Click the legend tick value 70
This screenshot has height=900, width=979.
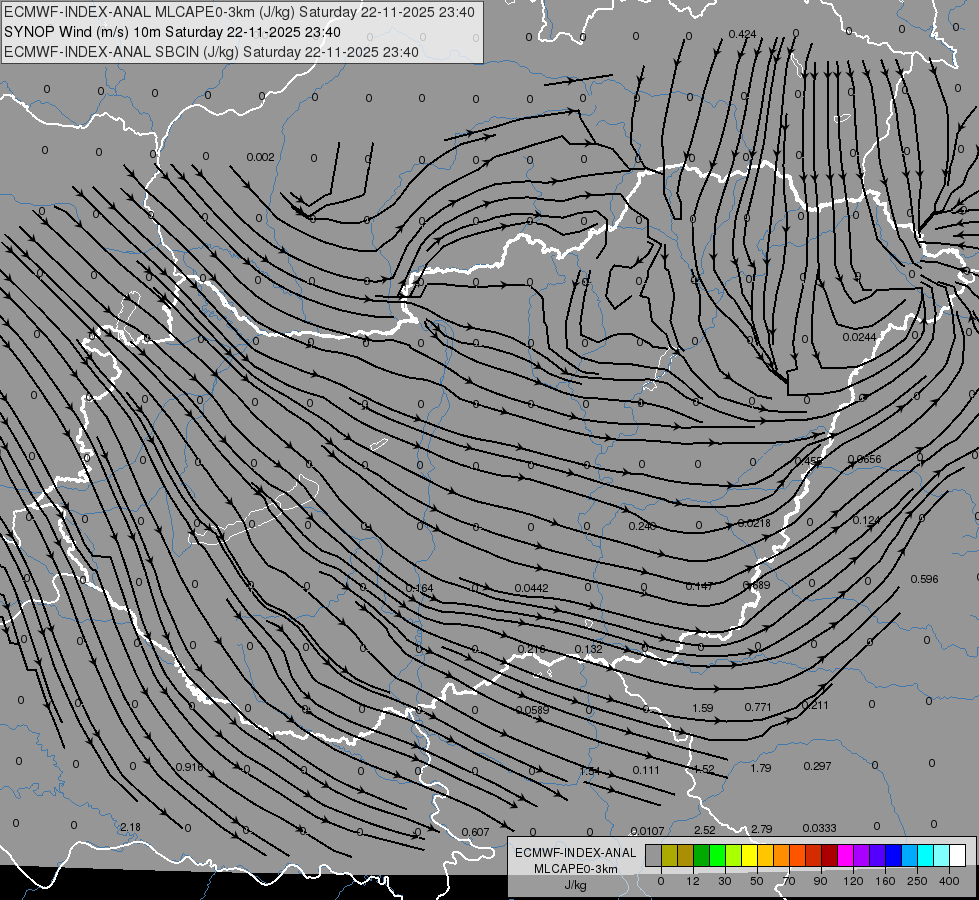789,881
